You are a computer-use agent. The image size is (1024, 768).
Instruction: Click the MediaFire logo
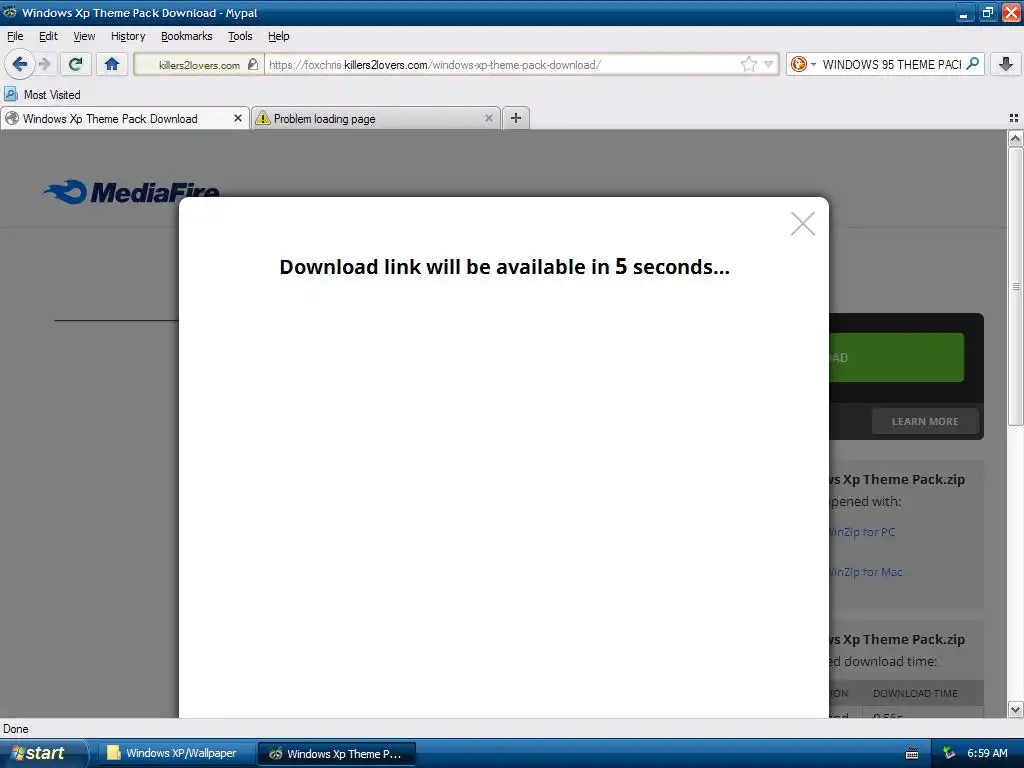coord(131,191)
